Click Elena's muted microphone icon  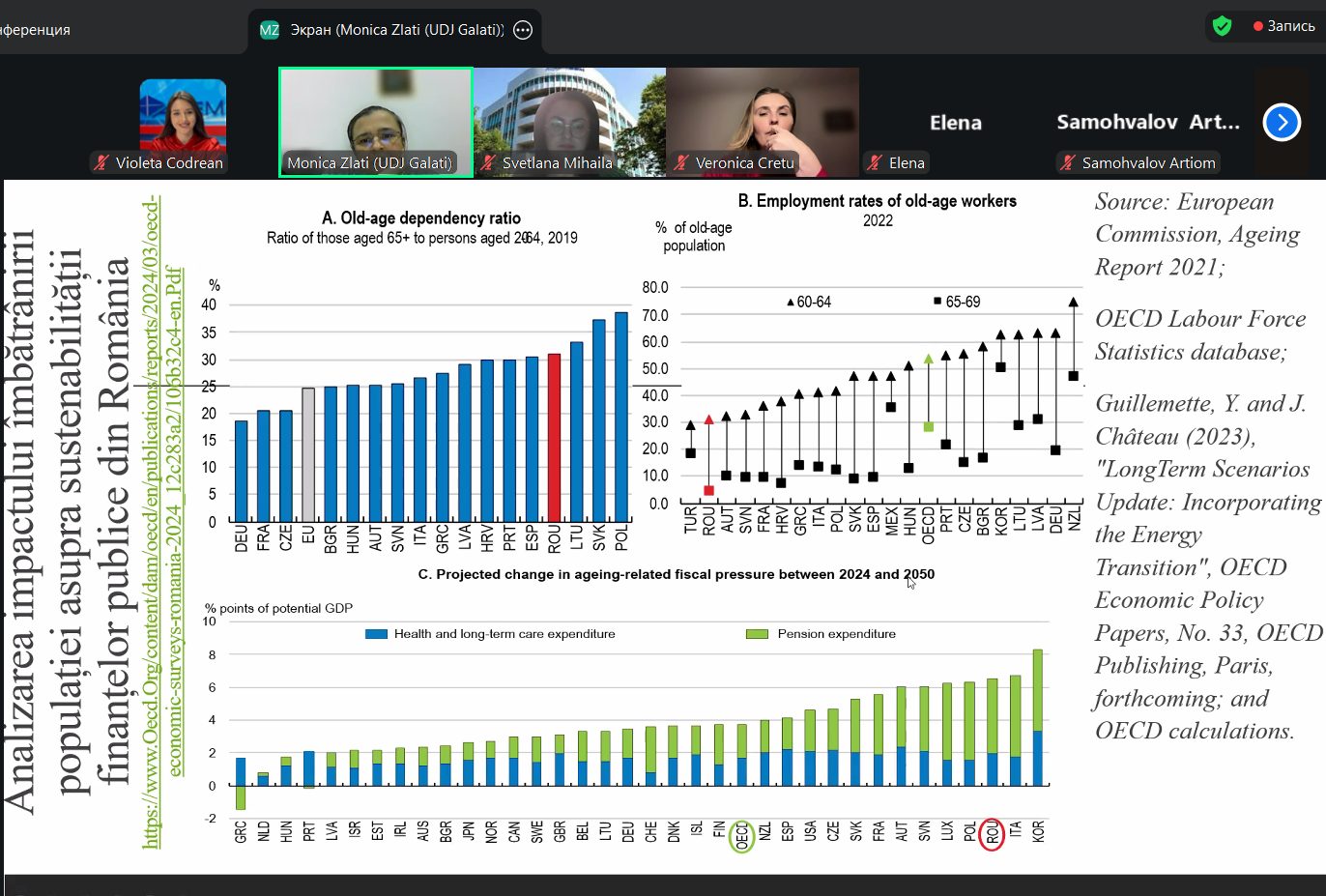(x=875, y=162)
